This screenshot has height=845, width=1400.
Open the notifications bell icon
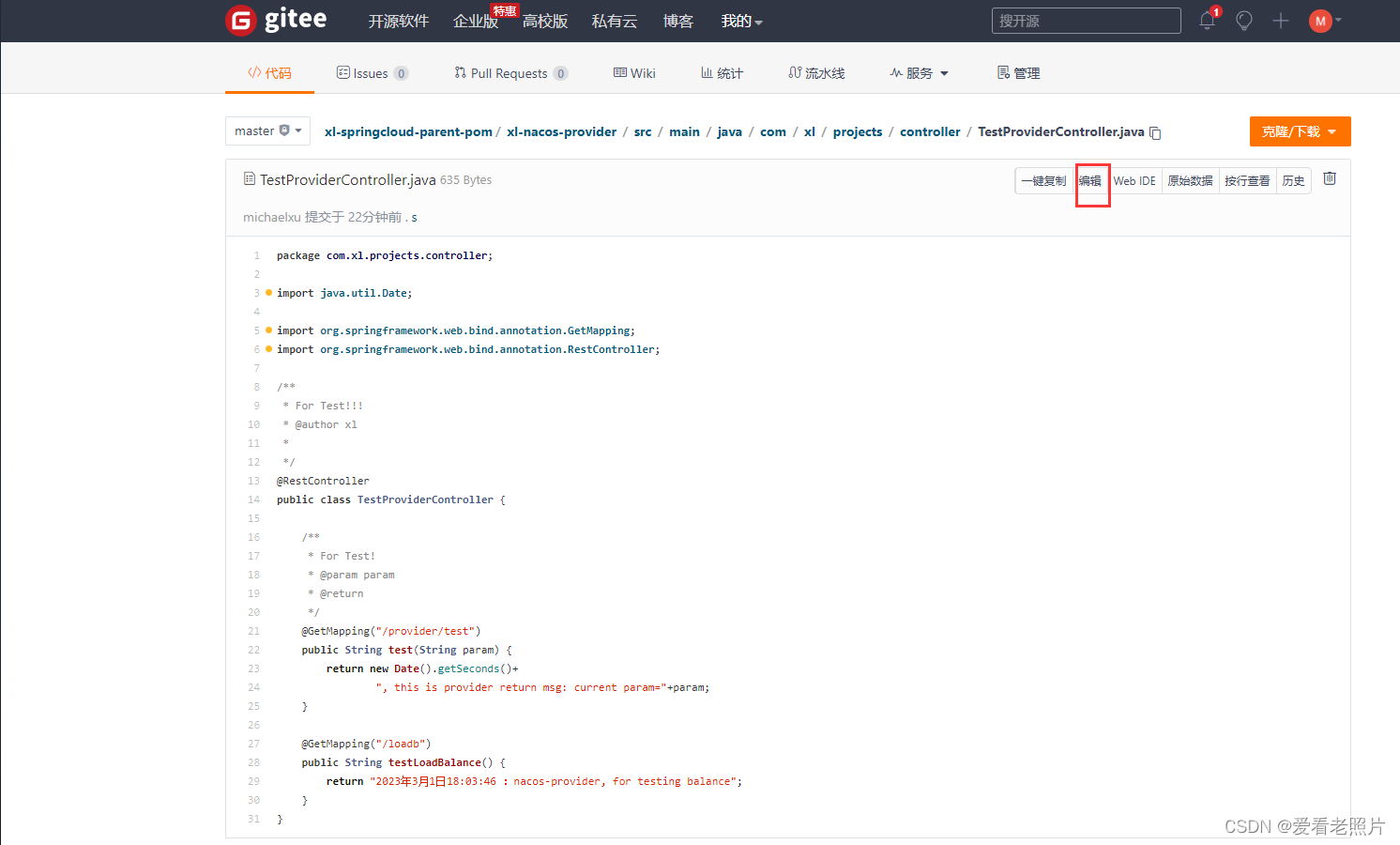click(1208, 21)
